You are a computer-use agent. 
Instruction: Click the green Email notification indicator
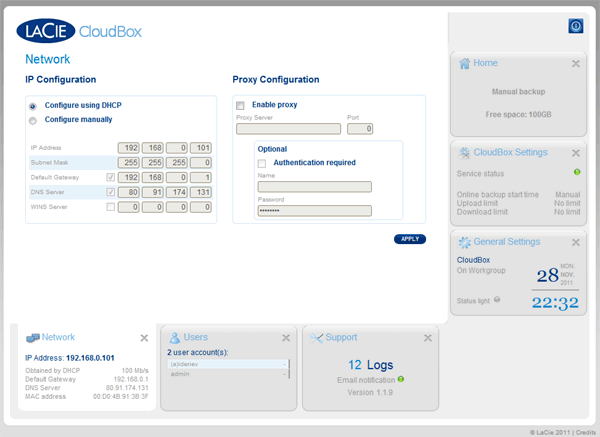pyautogui.click(x=401, y=379)
